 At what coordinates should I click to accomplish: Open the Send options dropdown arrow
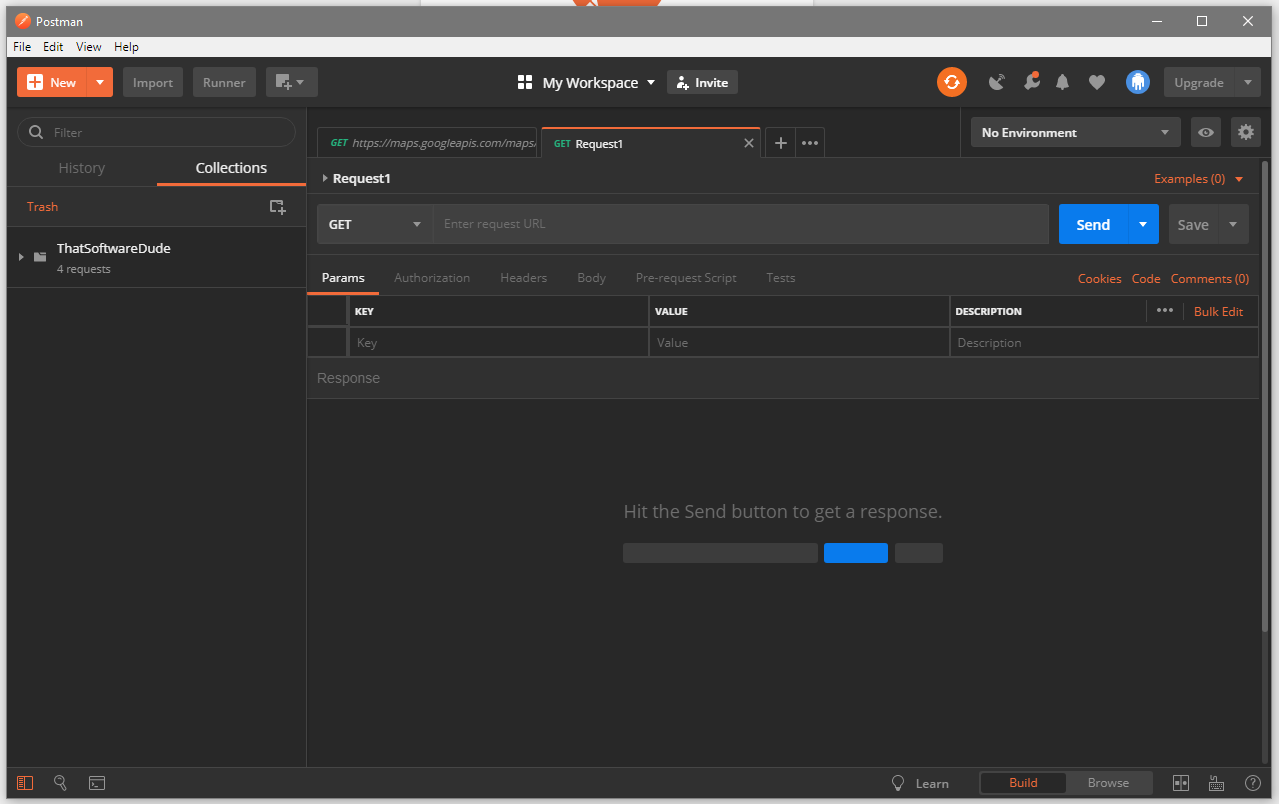click(x=1143, y=224)
